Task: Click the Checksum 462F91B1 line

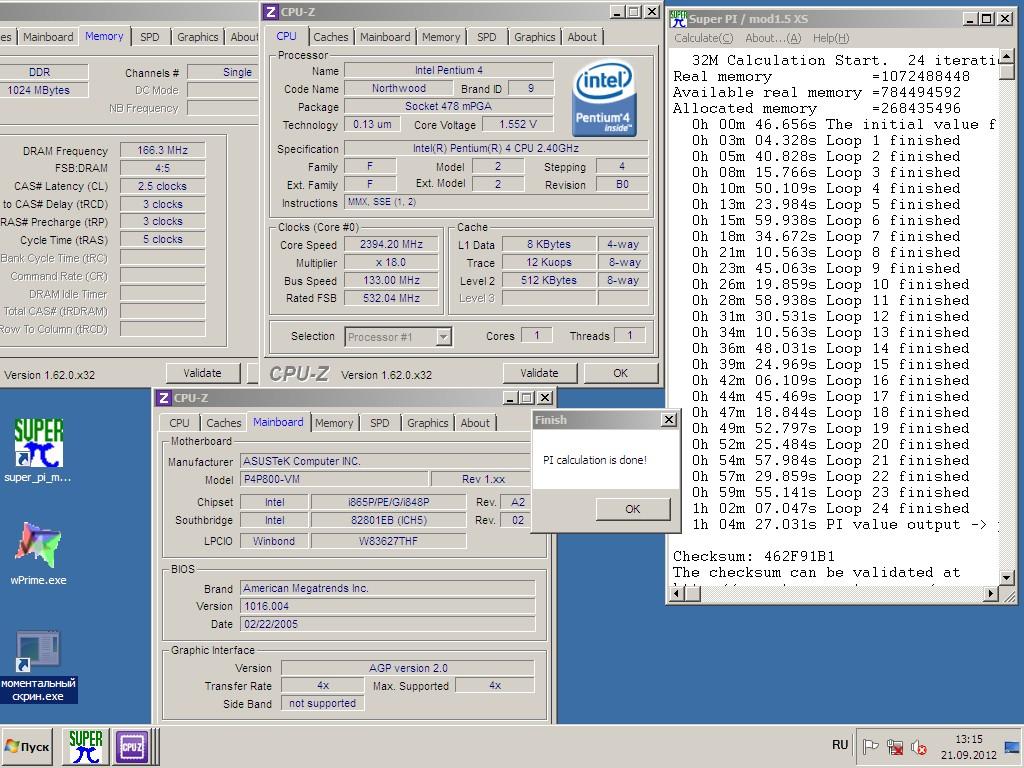Action: pos(754,556)
